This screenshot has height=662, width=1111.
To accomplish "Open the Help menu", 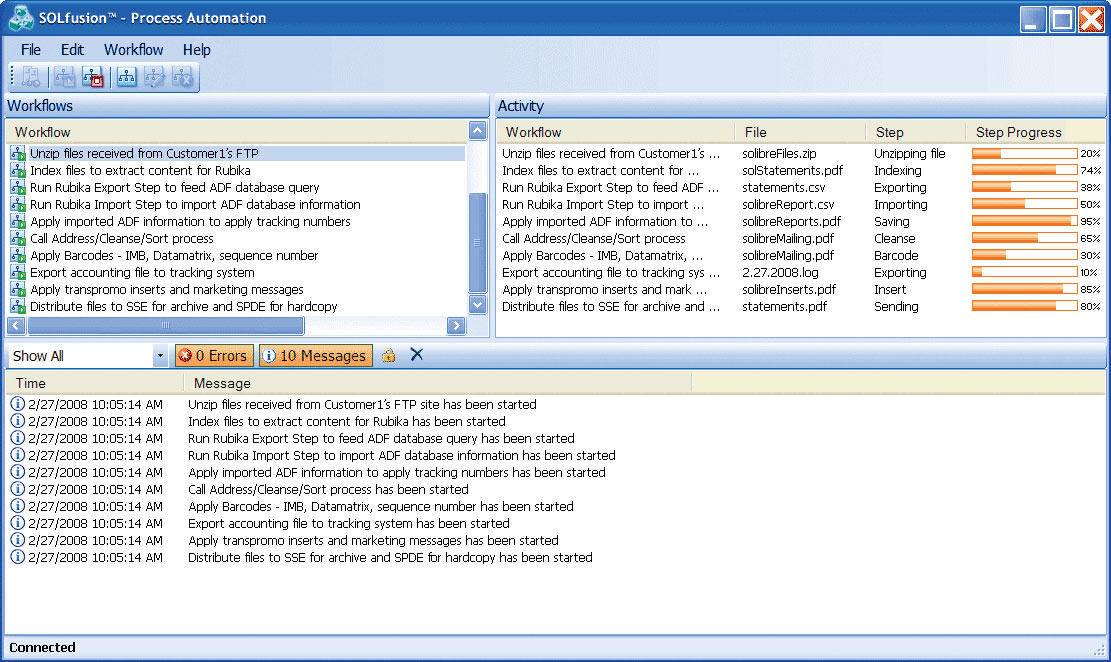I will (x=197, y=50).
